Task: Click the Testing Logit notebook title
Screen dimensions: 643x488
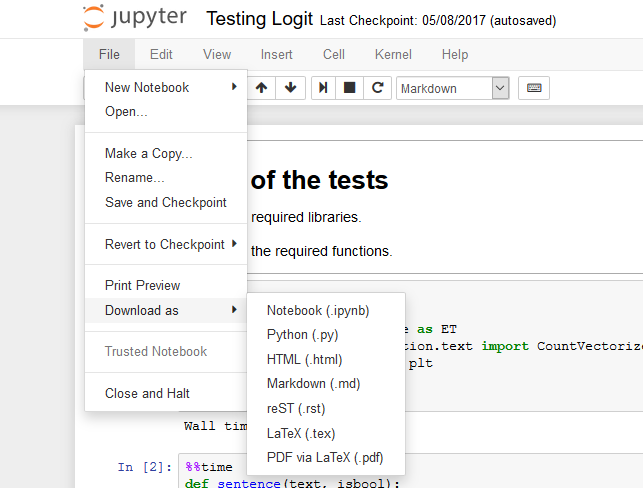Action: pos(260,19)
